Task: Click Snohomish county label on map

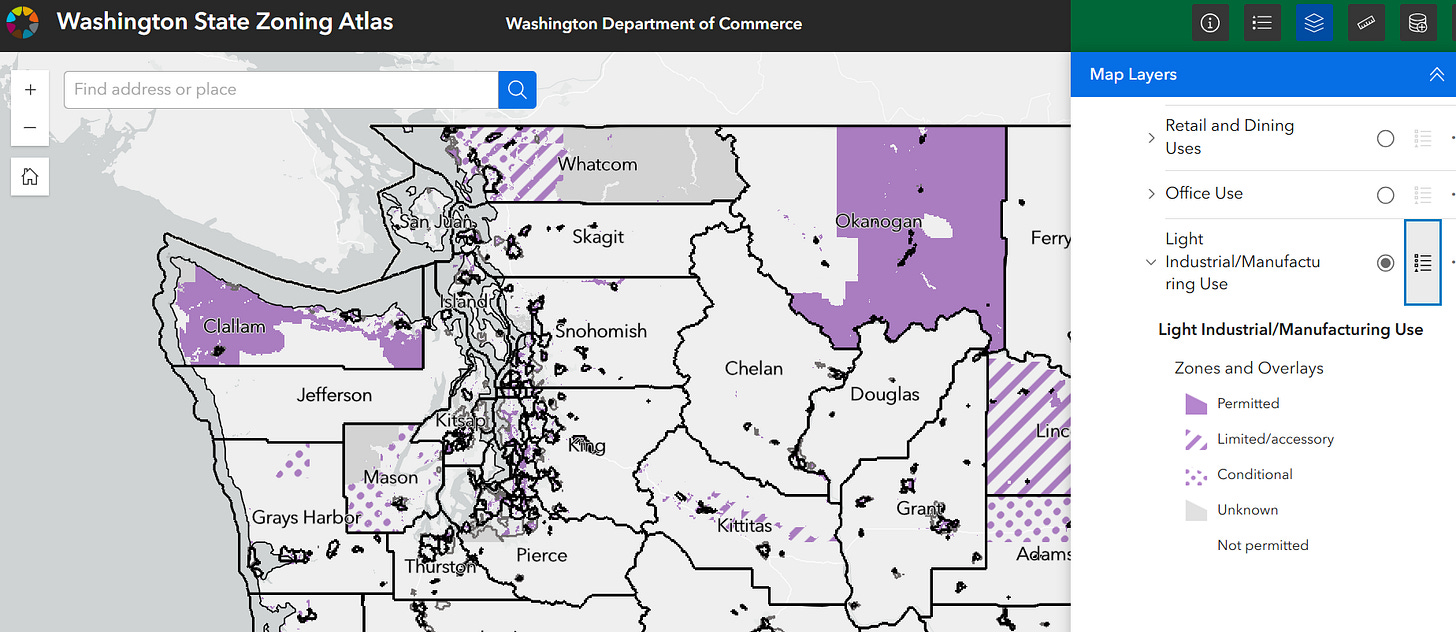Action: click(x=601, y=331)
